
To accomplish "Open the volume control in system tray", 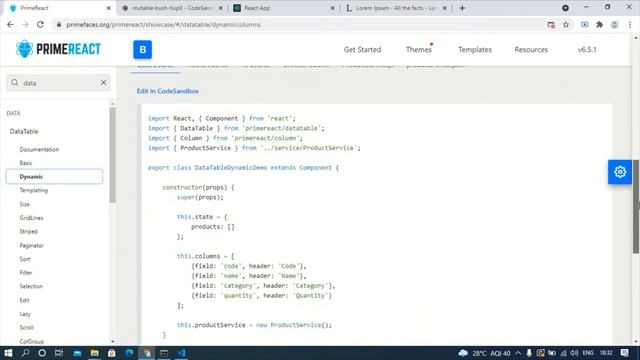I will (575, 353).
